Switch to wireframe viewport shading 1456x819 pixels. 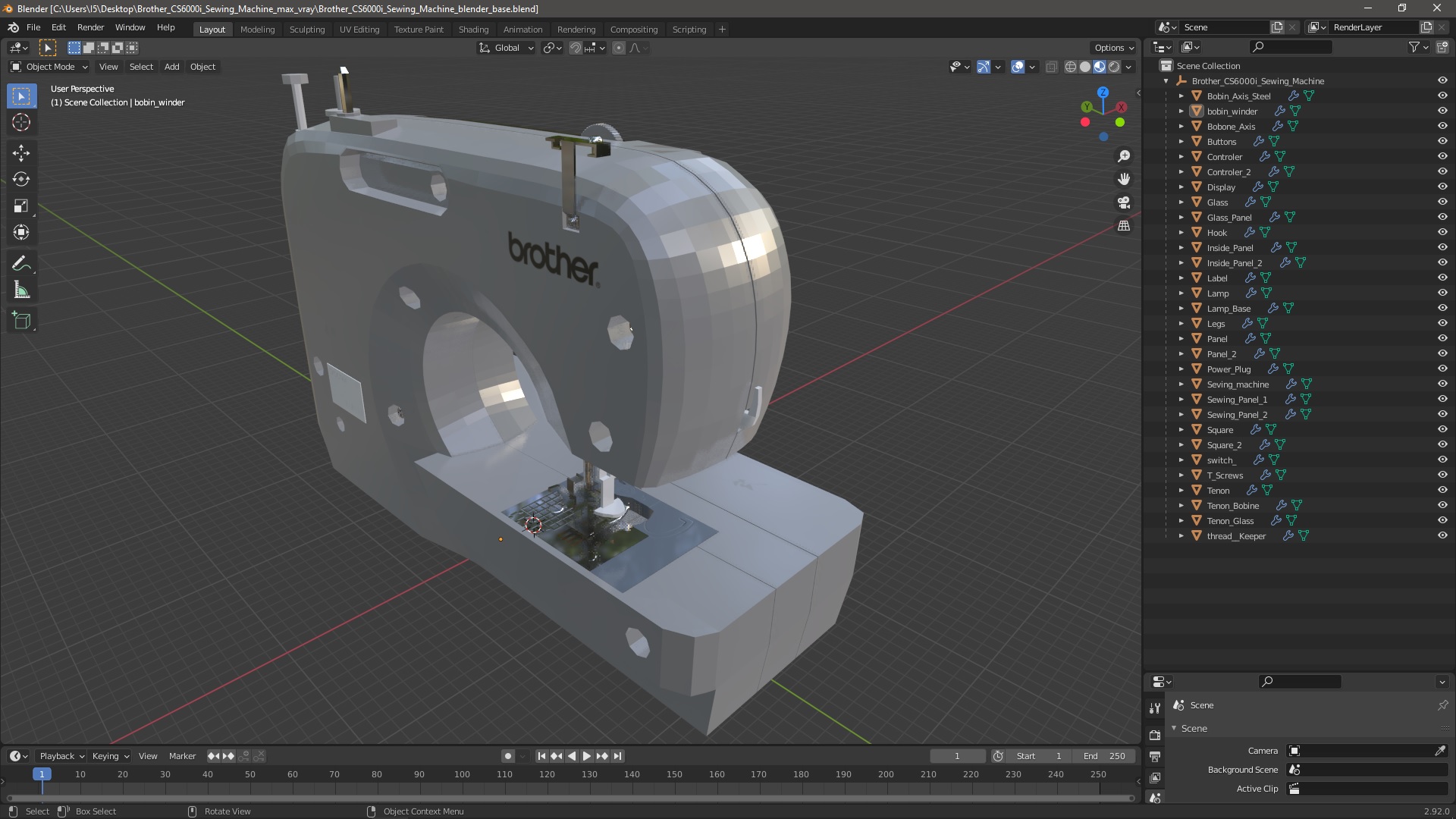(x=1071, y=67)
